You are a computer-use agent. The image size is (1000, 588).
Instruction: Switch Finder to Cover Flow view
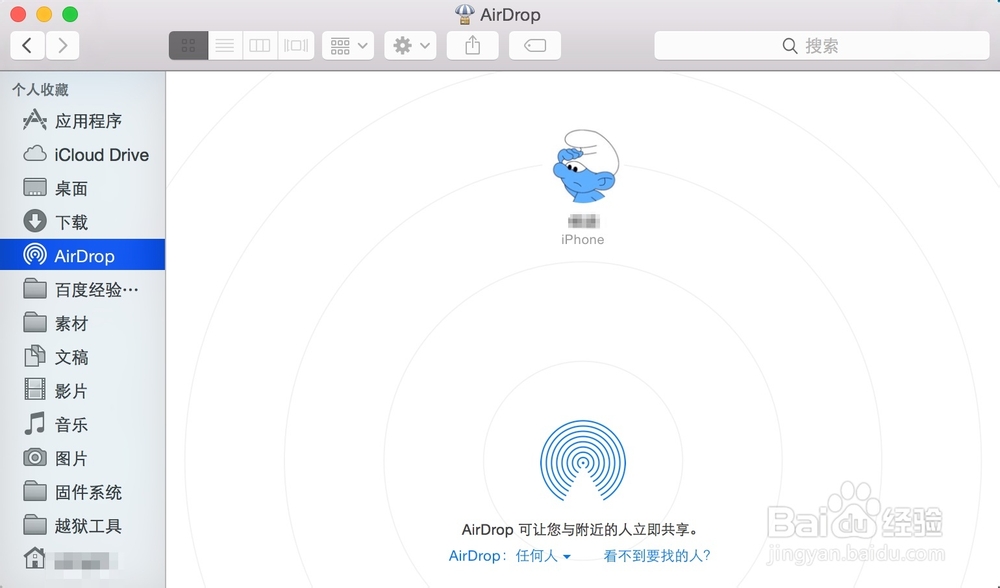[x=296, y=45]
